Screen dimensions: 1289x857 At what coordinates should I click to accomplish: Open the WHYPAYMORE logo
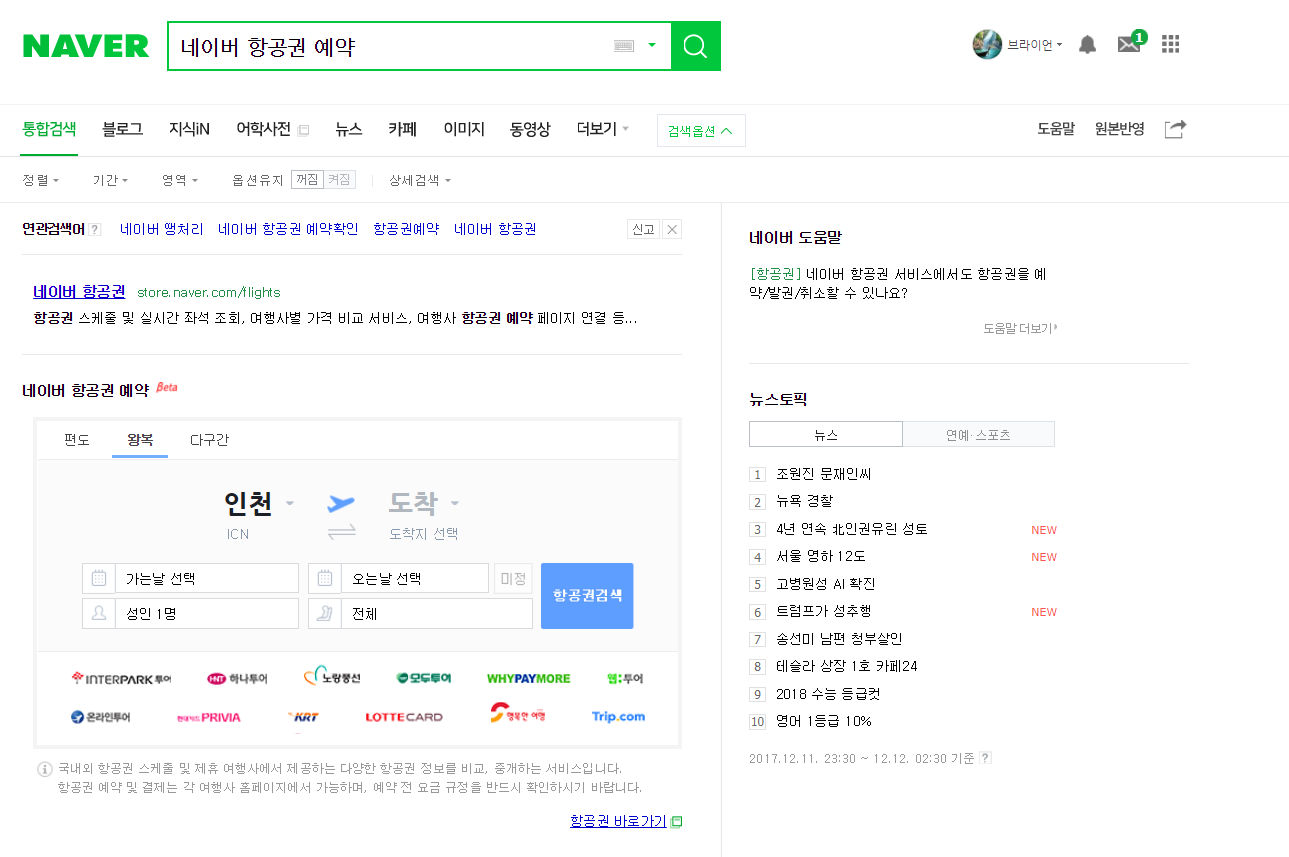pos(529,678)
